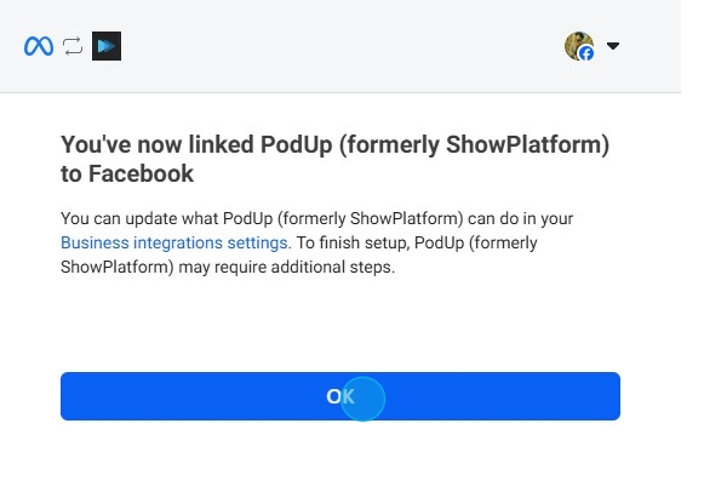Click the word "Facebook" in the heading
The height and width of the screenshot is (492, 727).
tap(141, 174)
